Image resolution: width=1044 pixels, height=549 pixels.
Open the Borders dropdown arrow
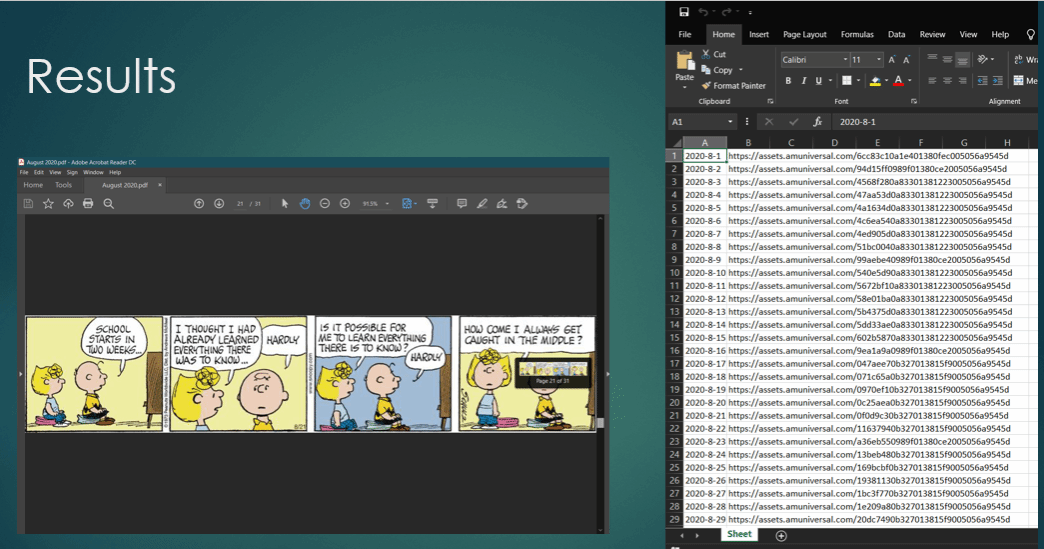click(x=858, y=81)
